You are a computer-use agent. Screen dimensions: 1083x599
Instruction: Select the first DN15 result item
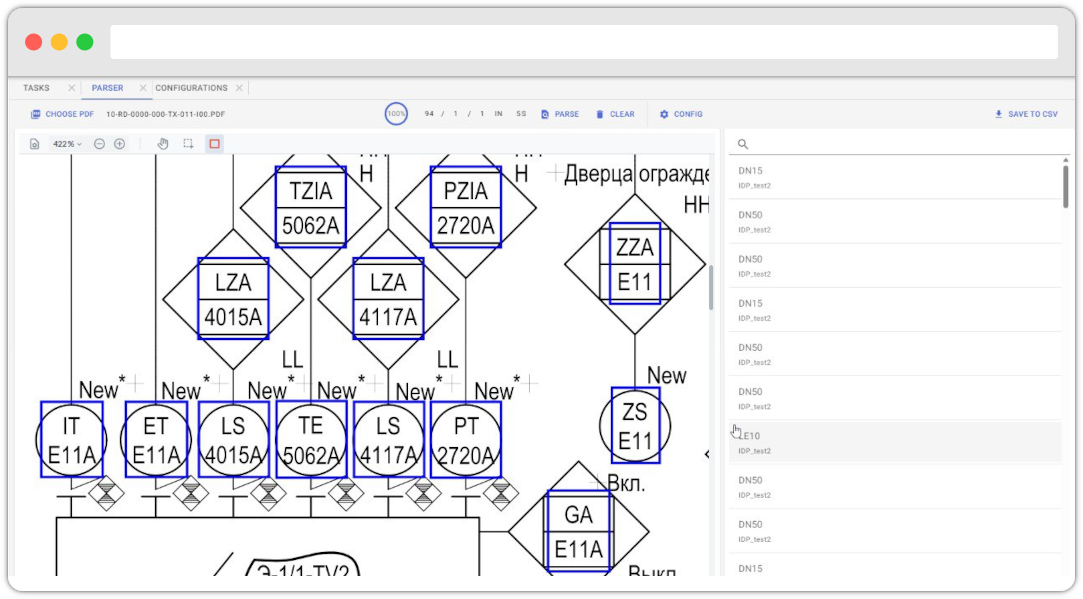coord(895,178)
